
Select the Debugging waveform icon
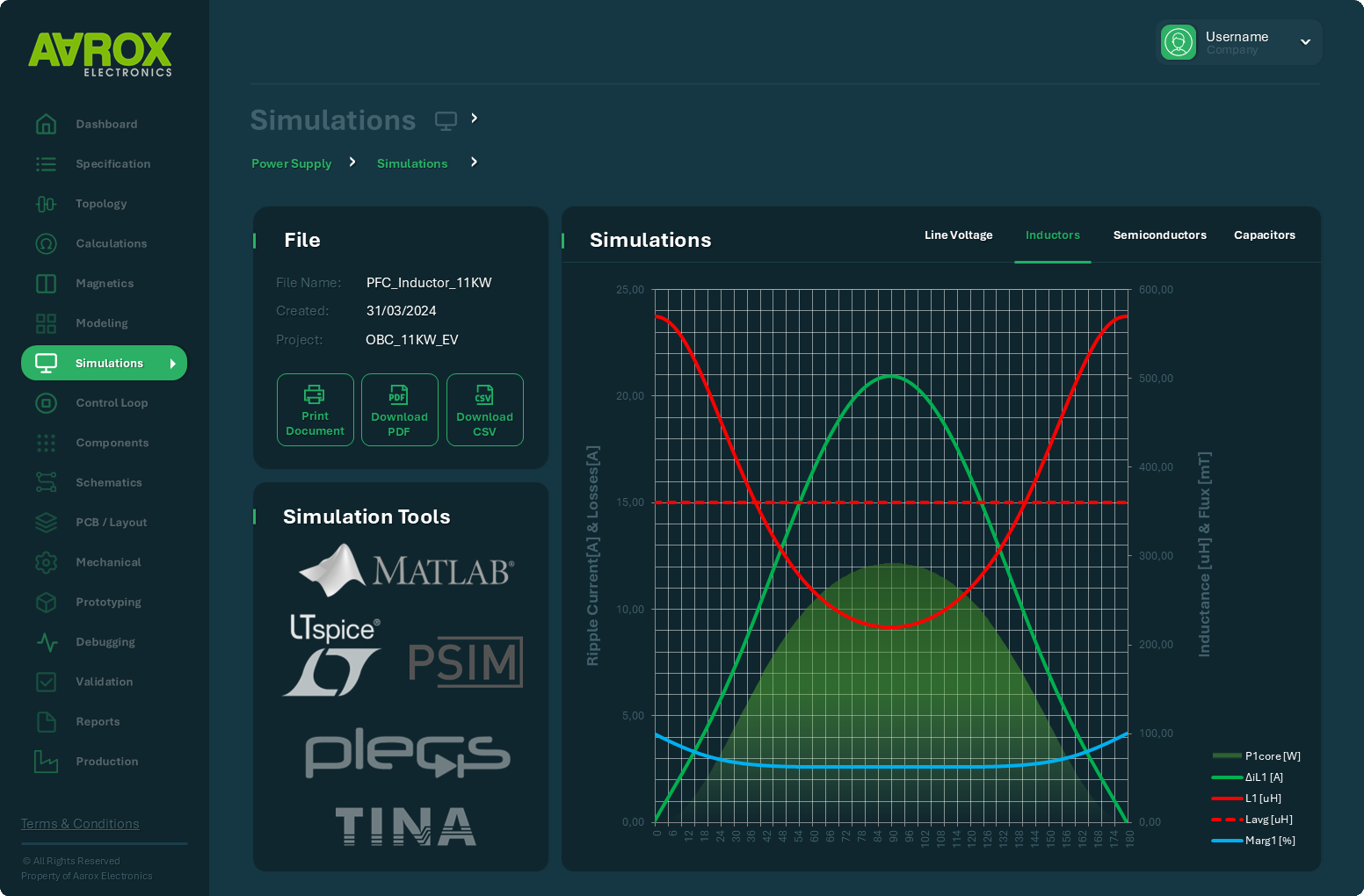point(47,642)
